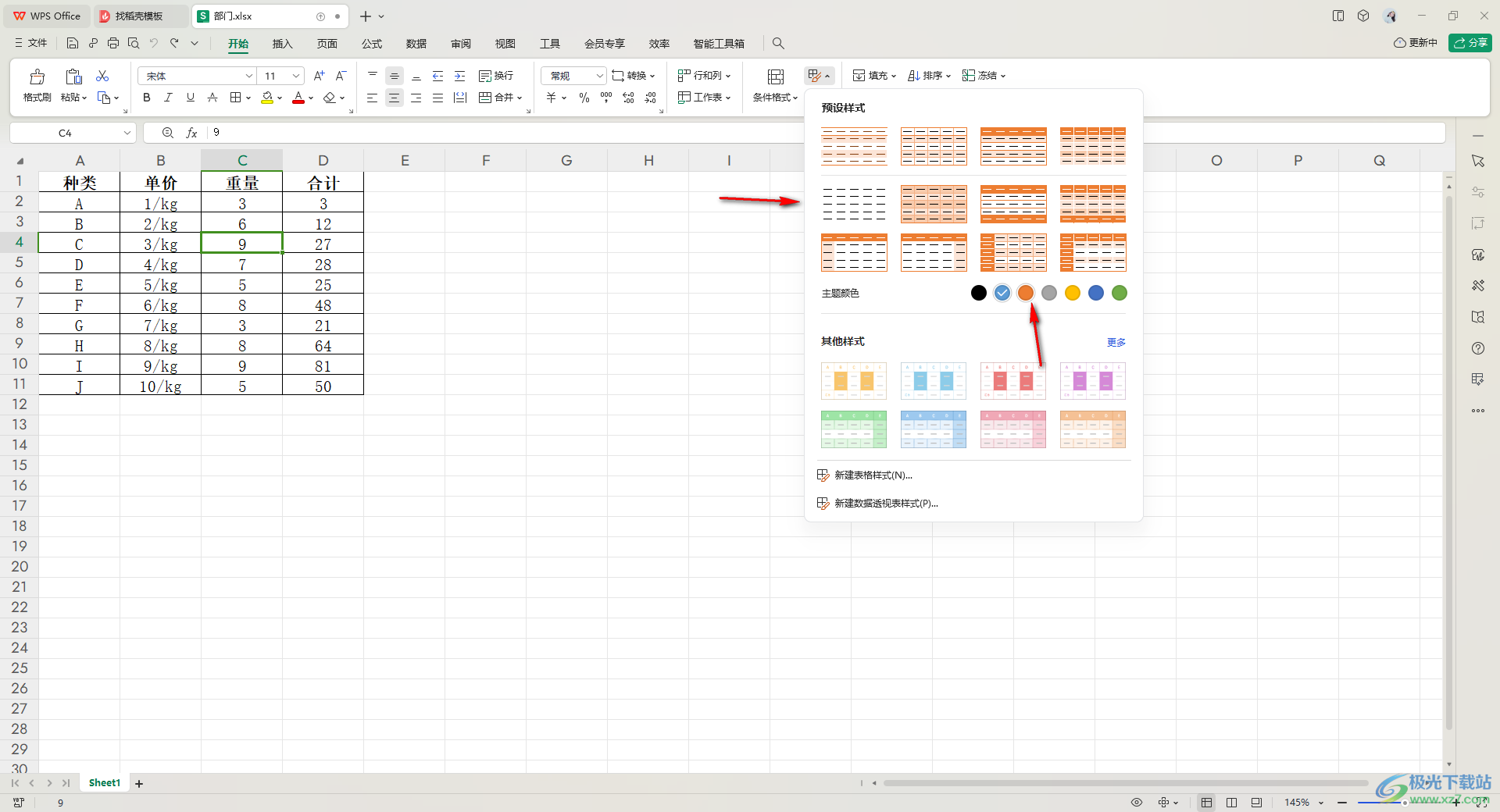Click the help question mark in right sidebar
The width and height of the screenshot is (1500, 812).
[x=1477, y=348]
